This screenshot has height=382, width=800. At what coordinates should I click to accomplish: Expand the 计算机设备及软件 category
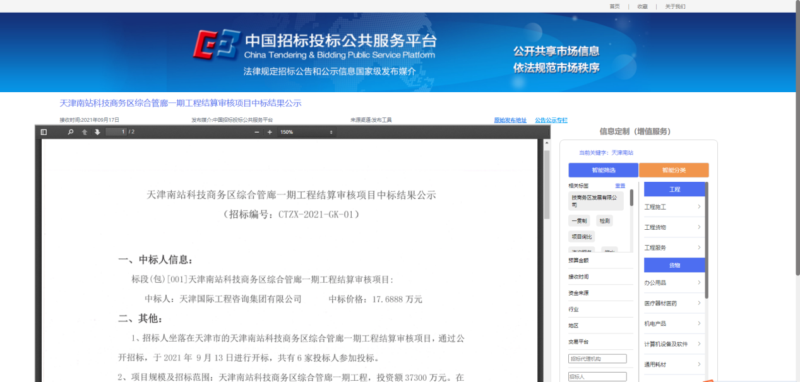673,344
